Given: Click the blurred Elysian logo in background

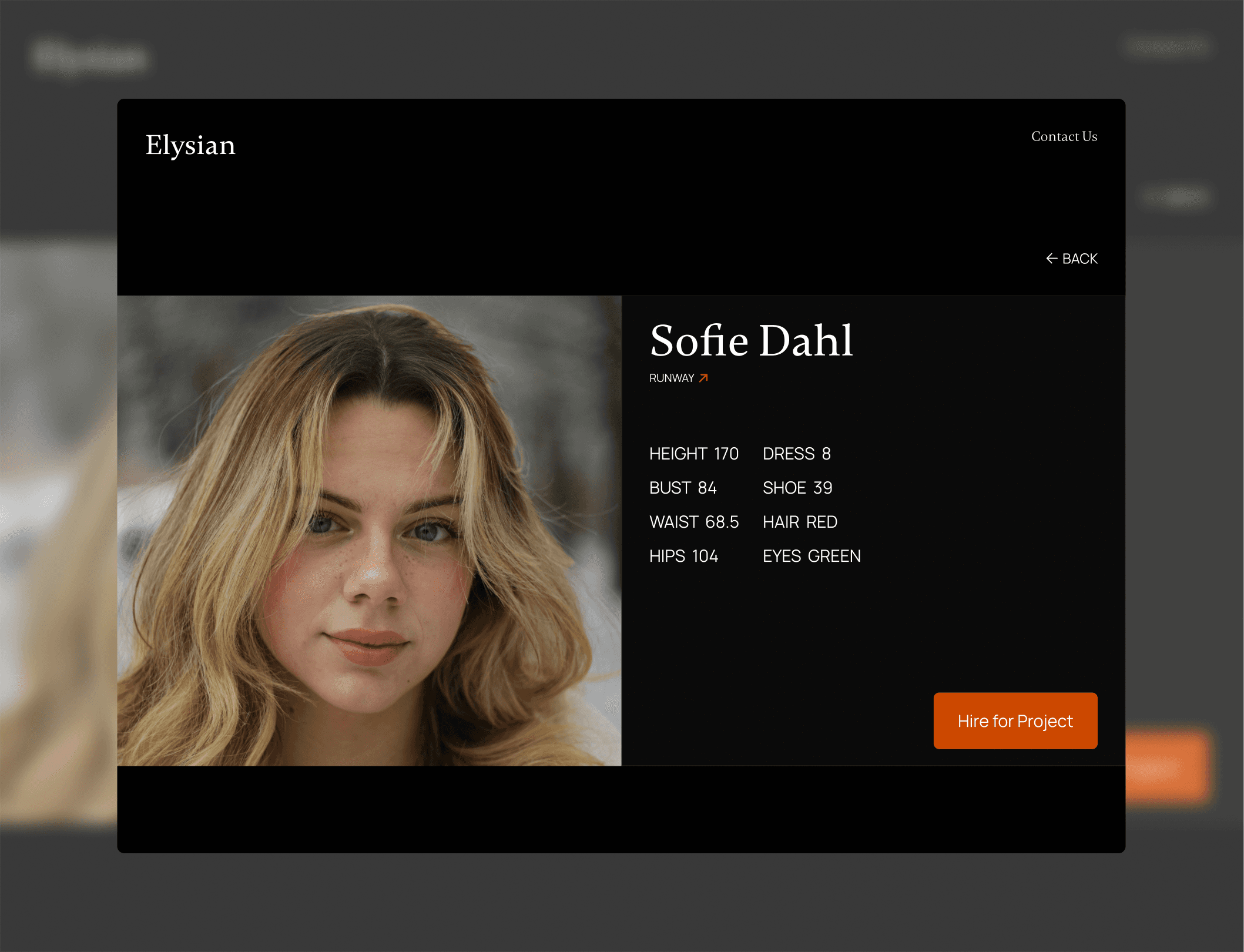Looking at the screenshot, I should 89,57.
